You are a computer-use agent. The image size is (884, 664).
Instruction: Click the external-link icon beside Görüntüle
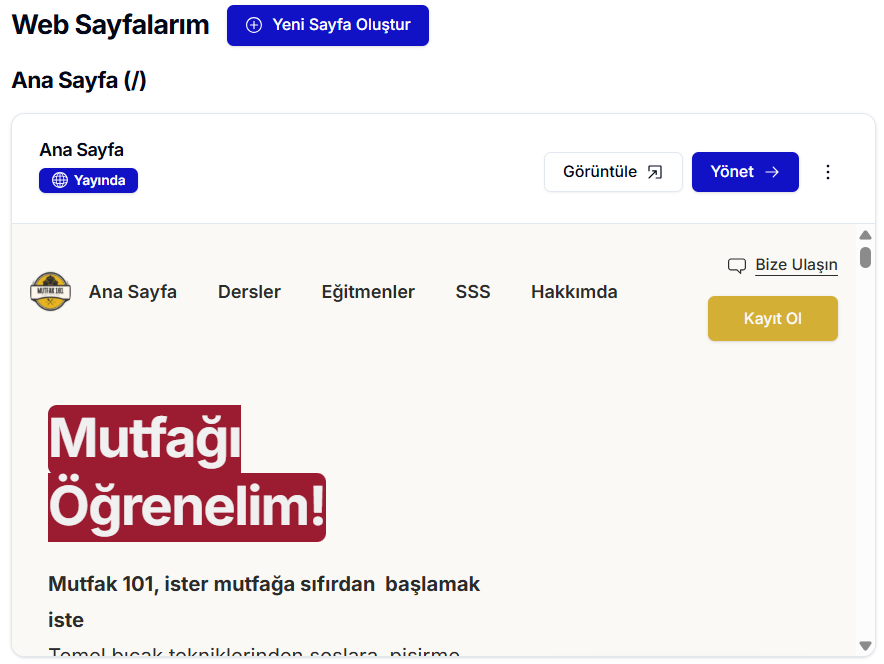[655, 172]
